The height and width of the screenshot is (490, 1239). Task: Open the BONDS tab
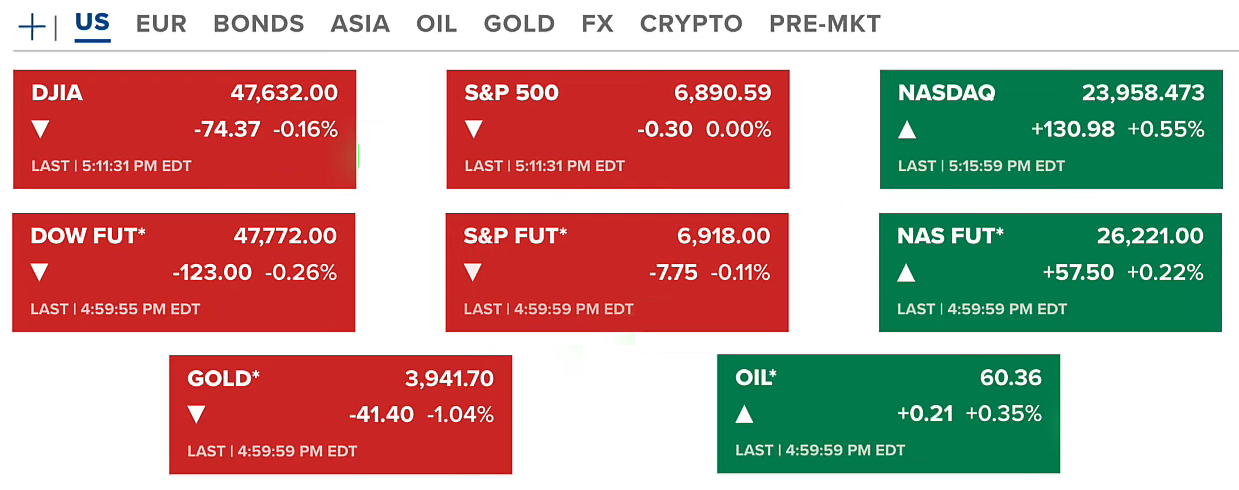258,24
